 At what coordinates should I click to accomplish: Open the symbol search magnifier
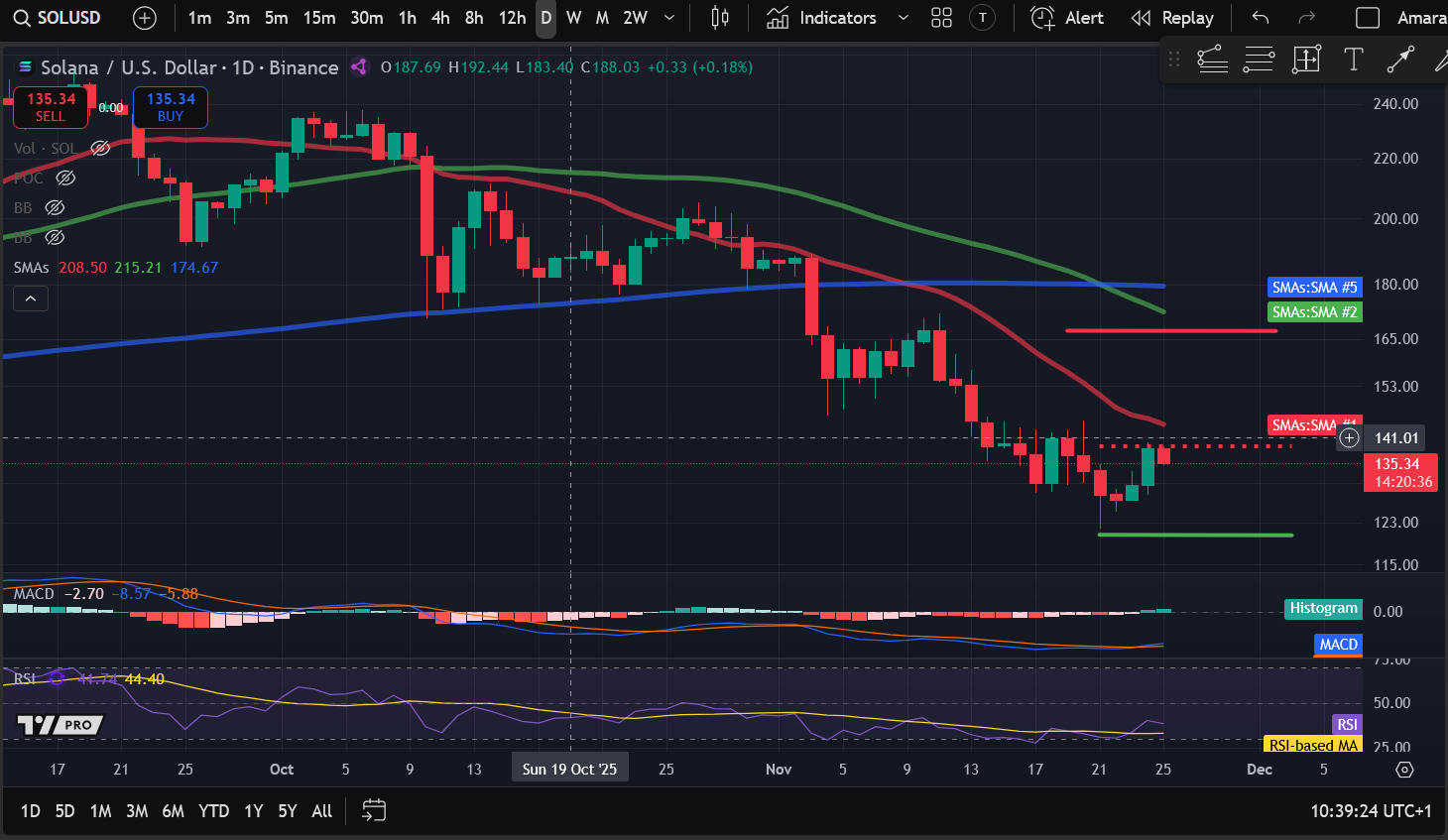(19, 17)
